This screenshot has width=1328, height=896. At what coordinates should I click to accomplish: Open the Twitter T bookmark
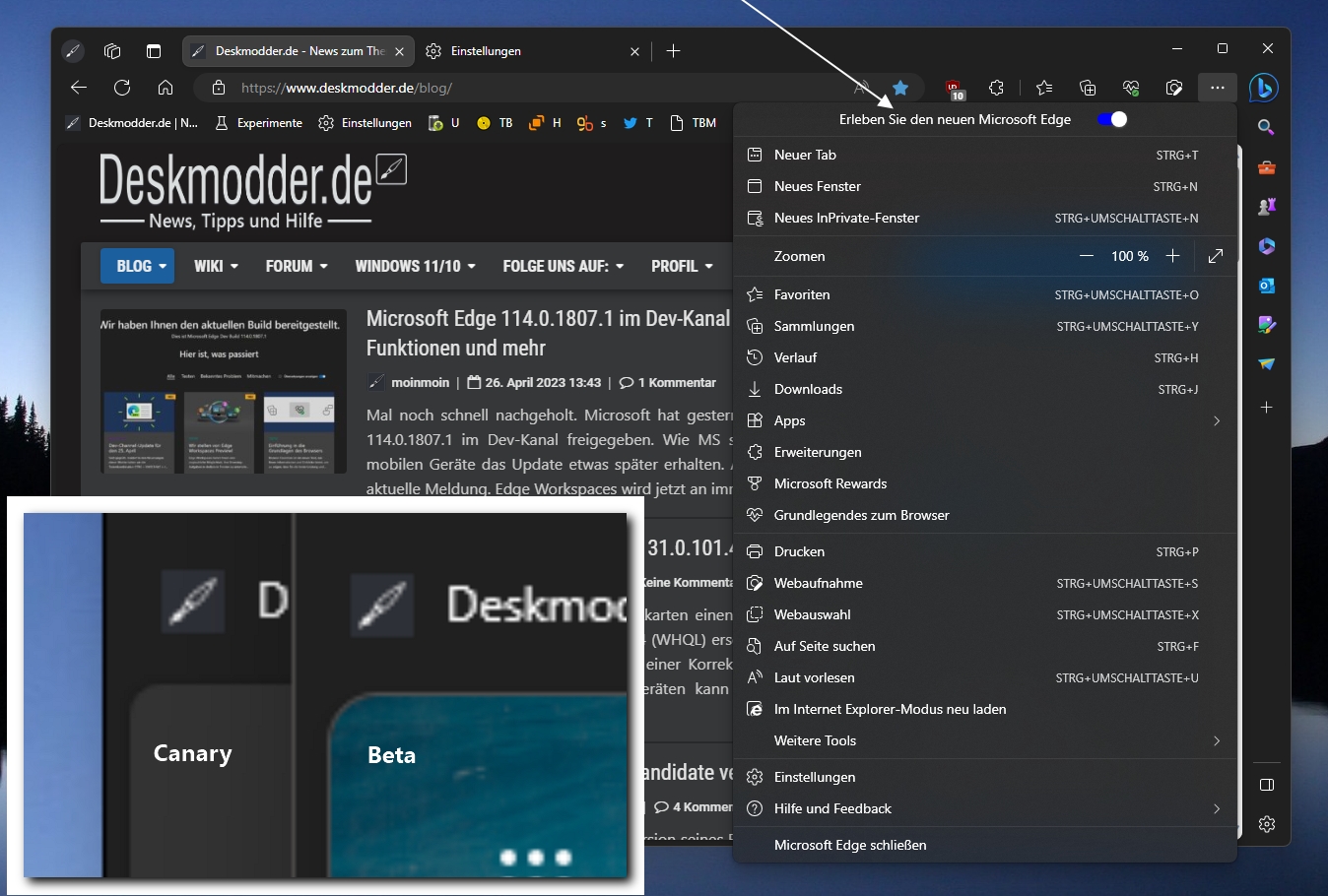pyautogui.click(x=638, y=123)
